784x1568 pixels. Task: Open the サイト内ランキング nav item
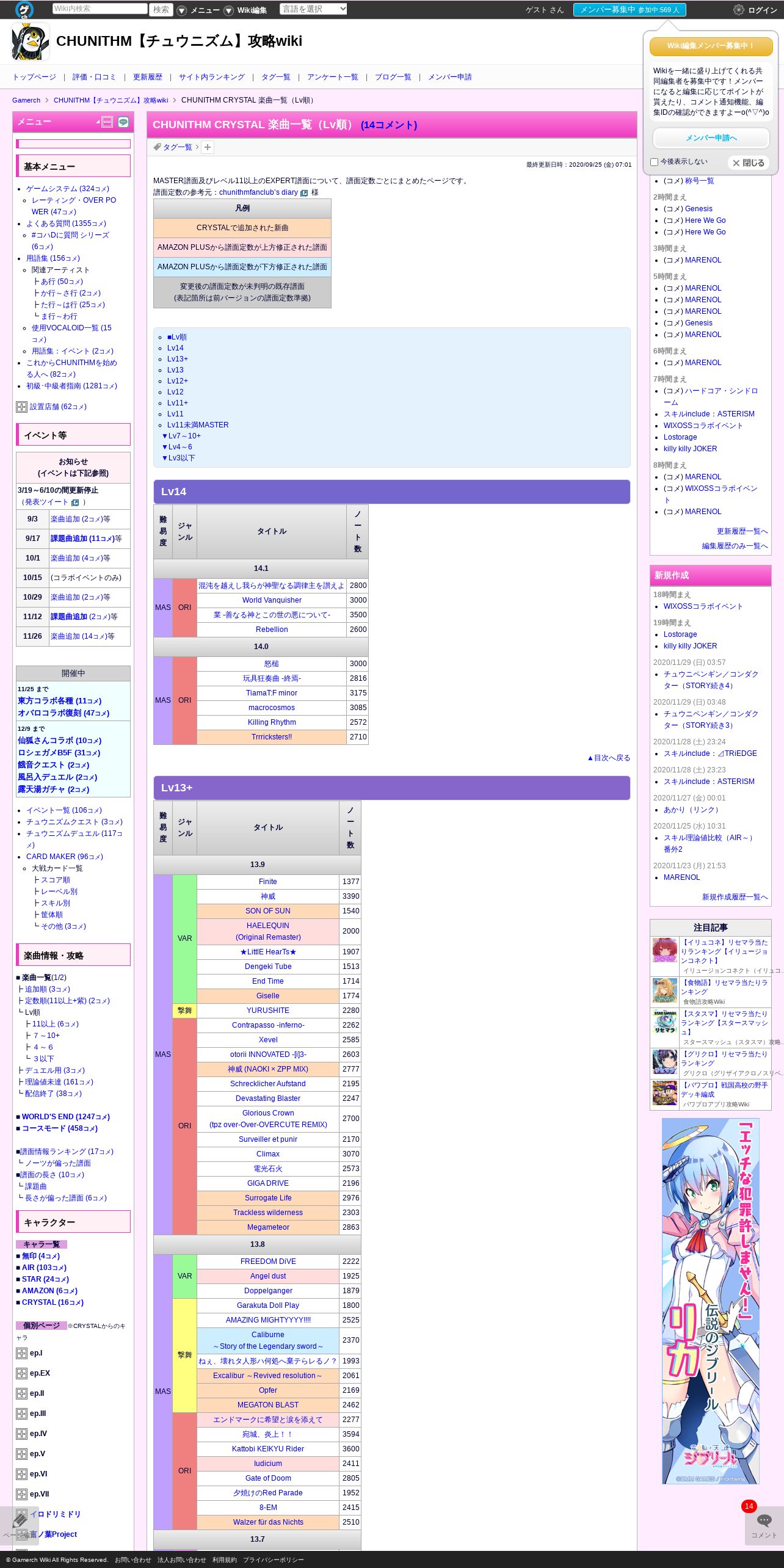[x=212, y=77]
